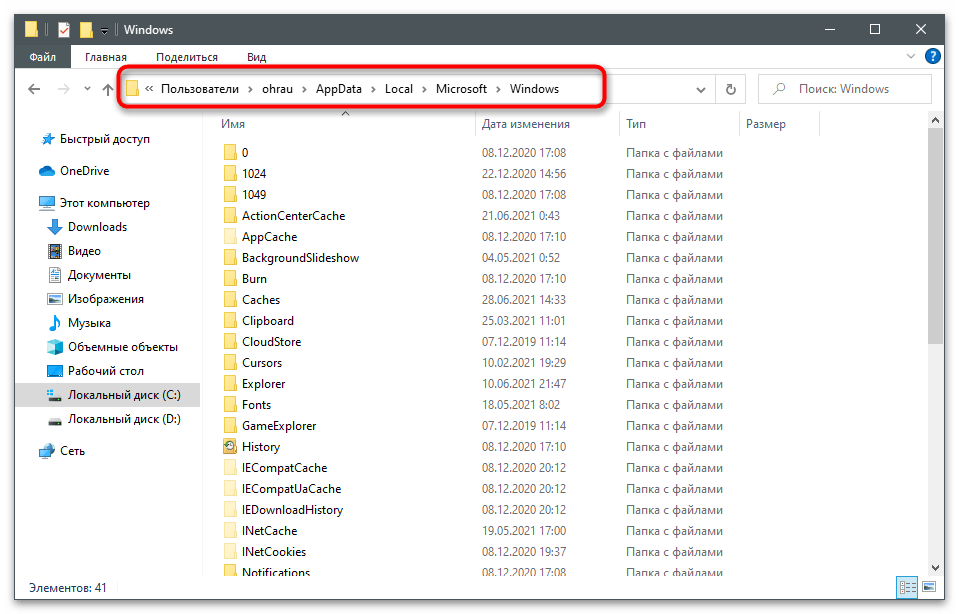The width and height of the screenshot is (959, 614).
Task: Click the folder icon of CloudStore
Action: coord(230,341)
